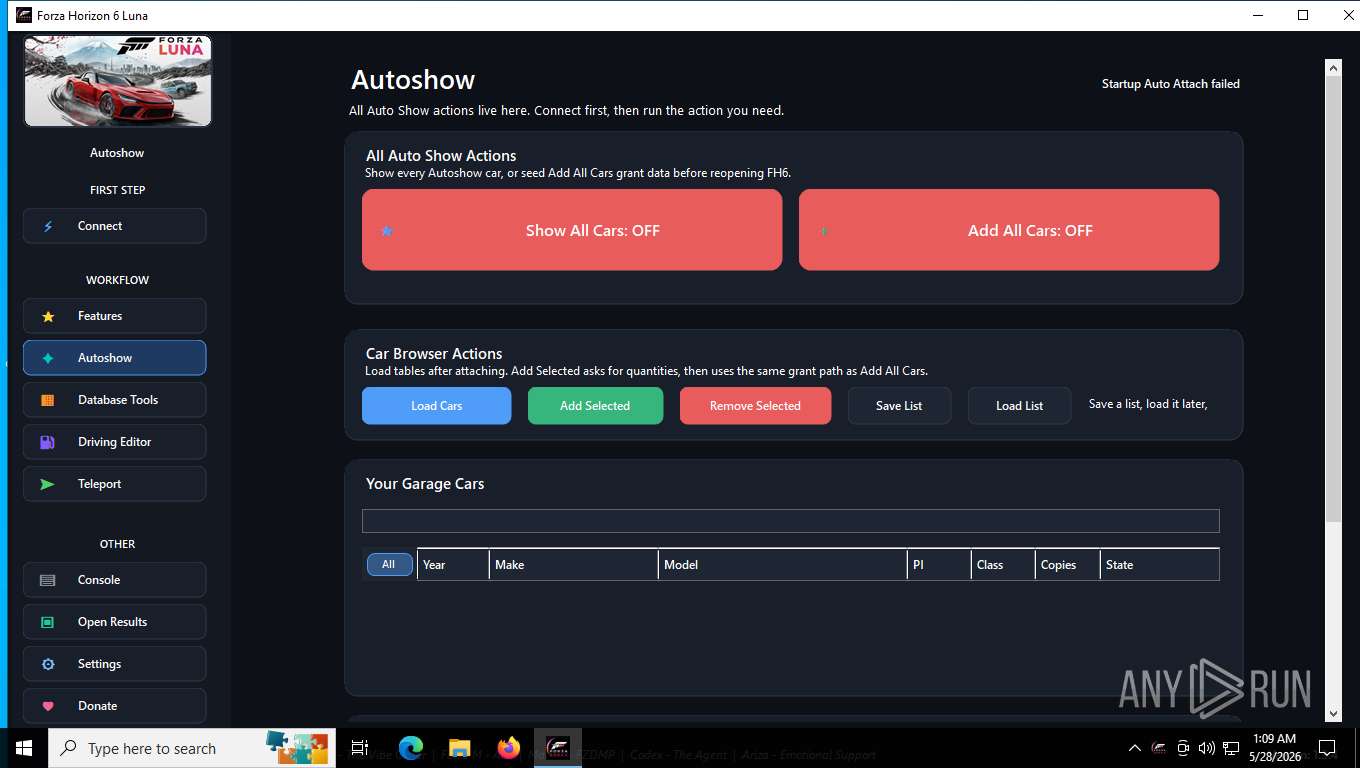Sort by the Copies column header
Screen dimensions: 1360x768
[x=1067, y=565]
